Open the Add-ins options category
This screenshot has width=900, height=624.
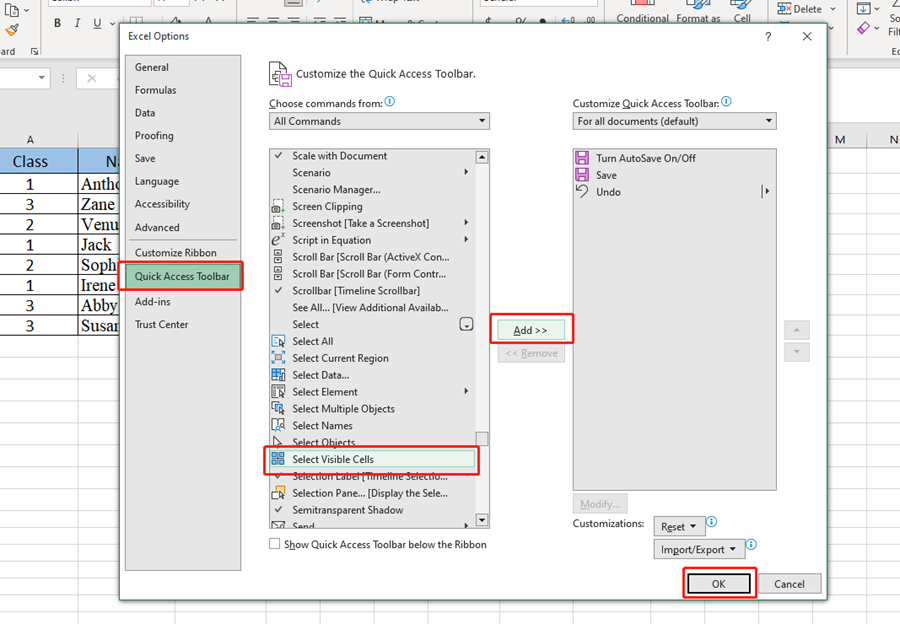pyautogui.click(x=152, y=301)
